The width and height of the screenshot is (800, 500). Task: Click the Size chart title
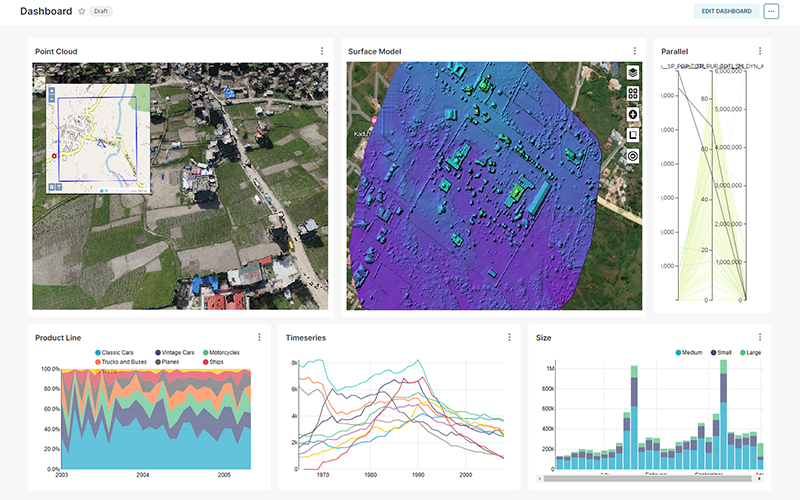[x=543, y=338]
